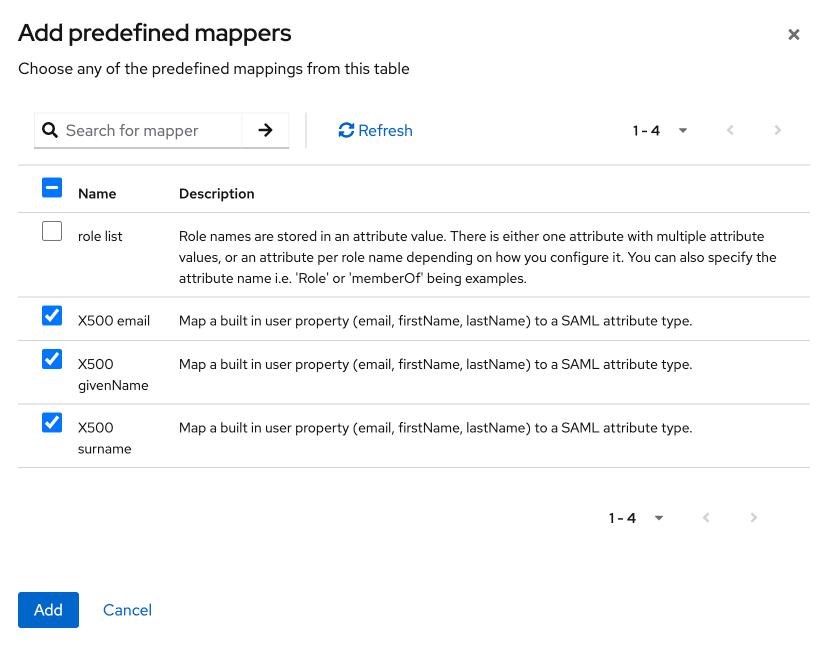
Task: Uncheck the X500 givenName mapper
Action: 52,359
